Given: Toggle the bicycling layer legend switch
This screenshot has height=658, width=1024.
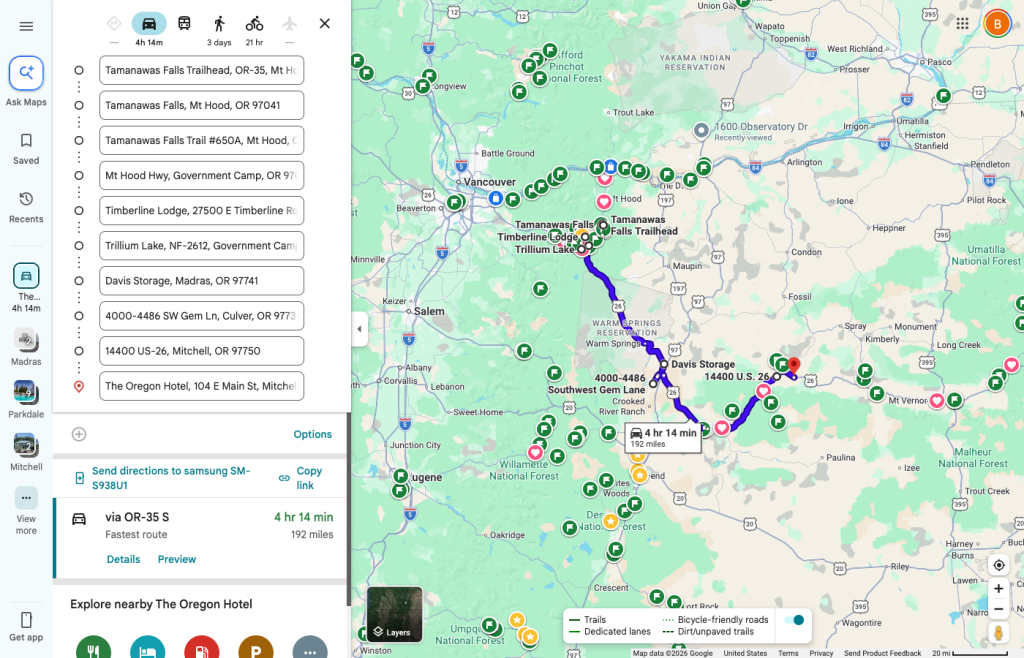Looking at the screenshot, I should 794,620.
